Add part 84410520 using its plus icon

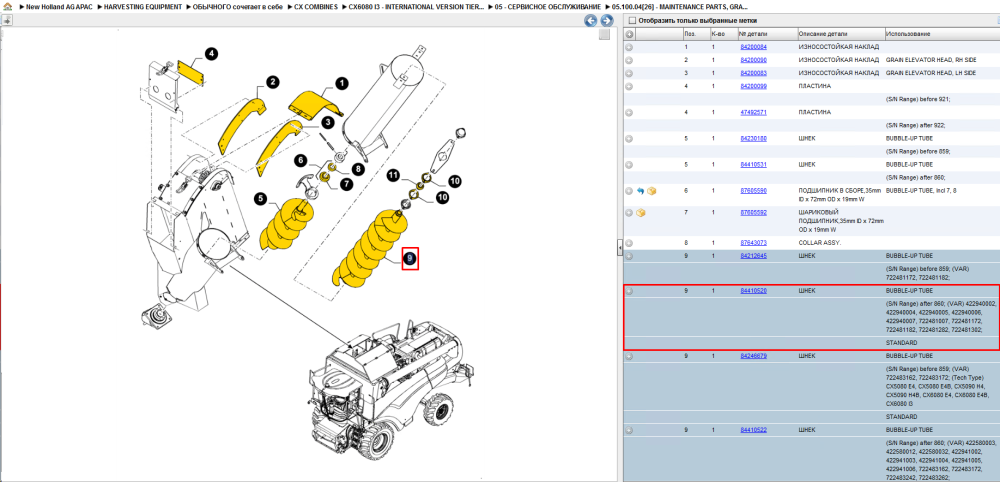(x=629, y=291)
